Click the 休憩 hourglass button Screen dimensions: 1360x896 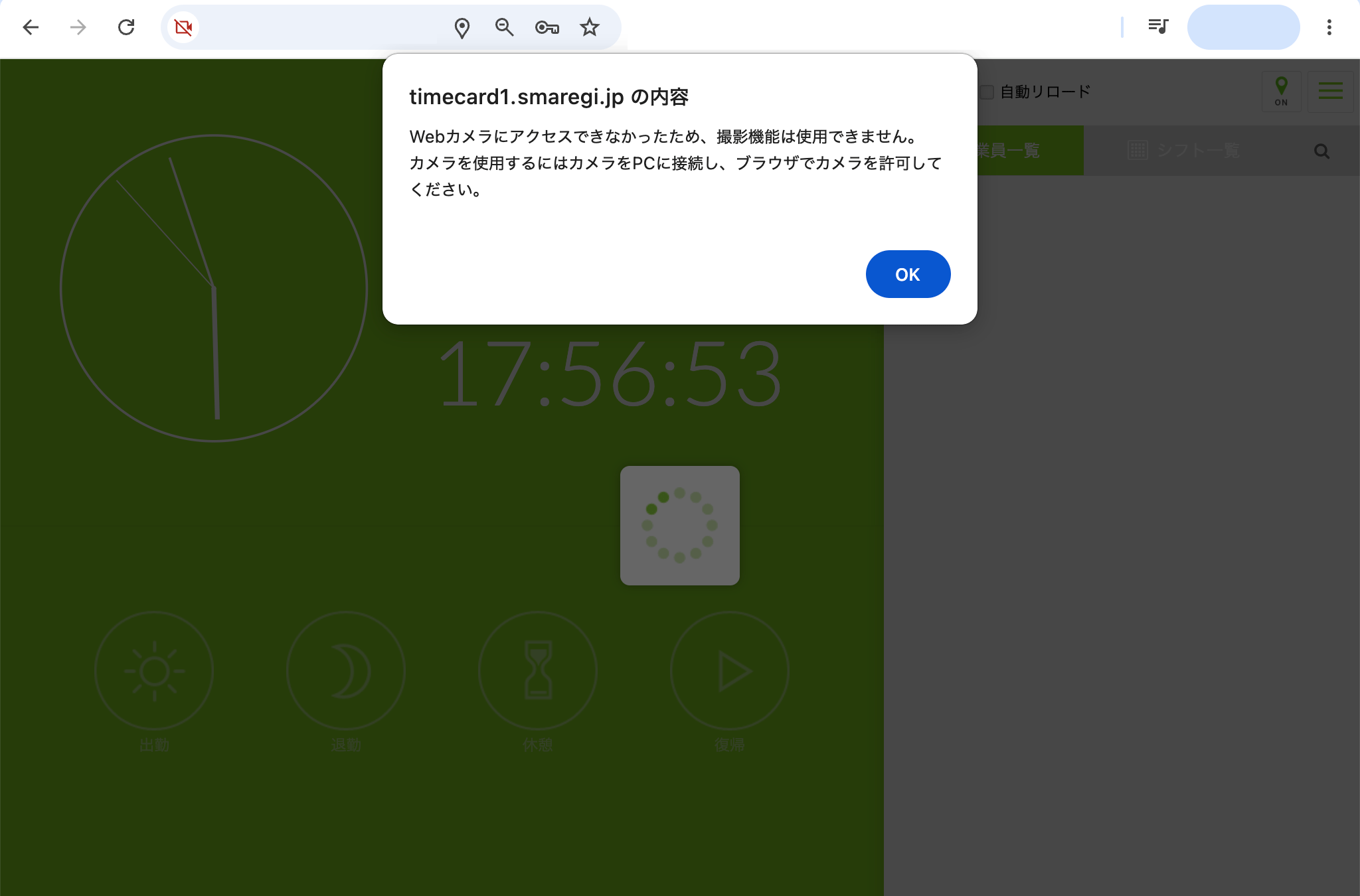[x=538, y=670]
